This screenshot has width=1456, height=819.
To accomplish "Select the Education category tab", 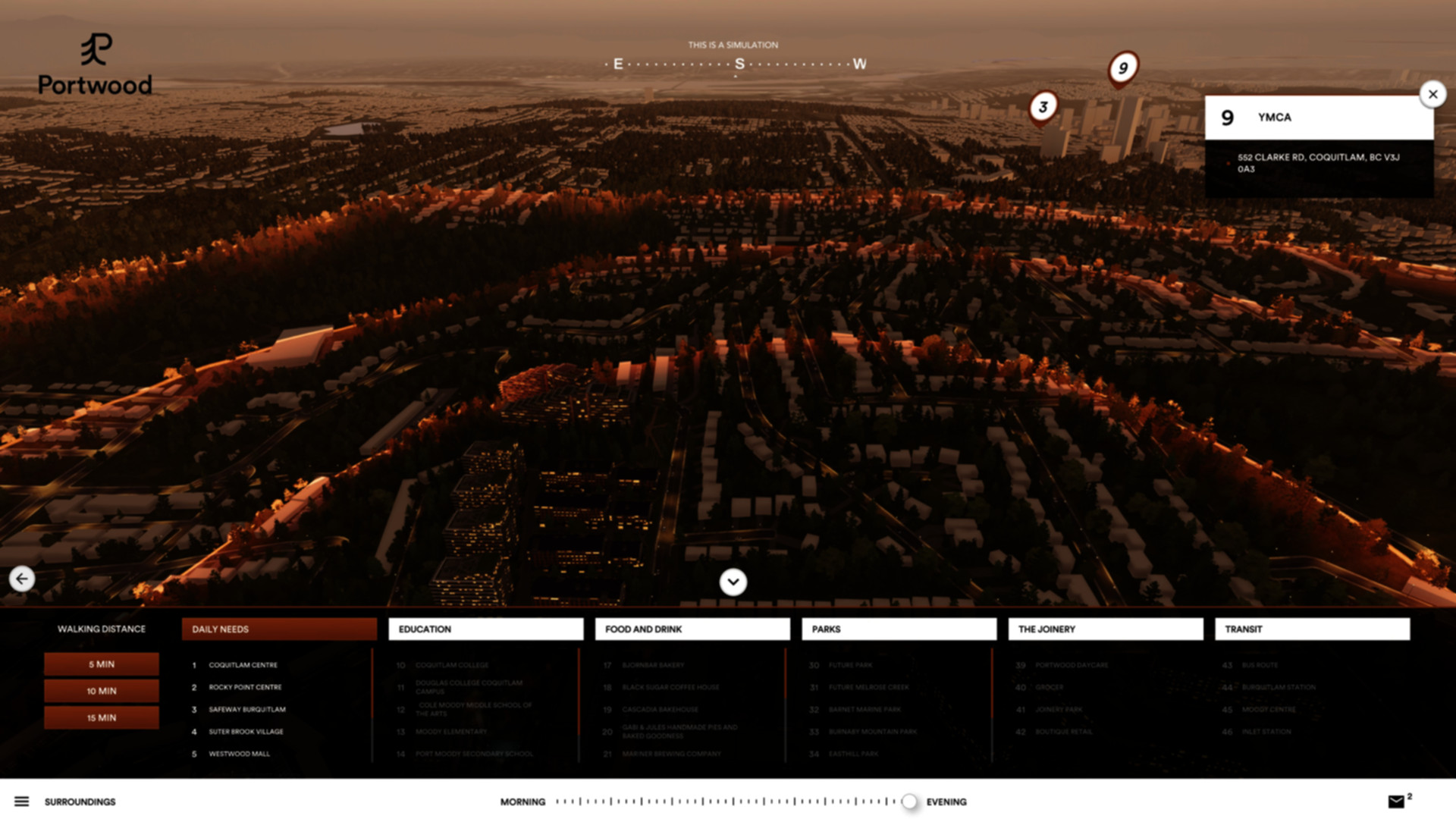I will point(485,629).
